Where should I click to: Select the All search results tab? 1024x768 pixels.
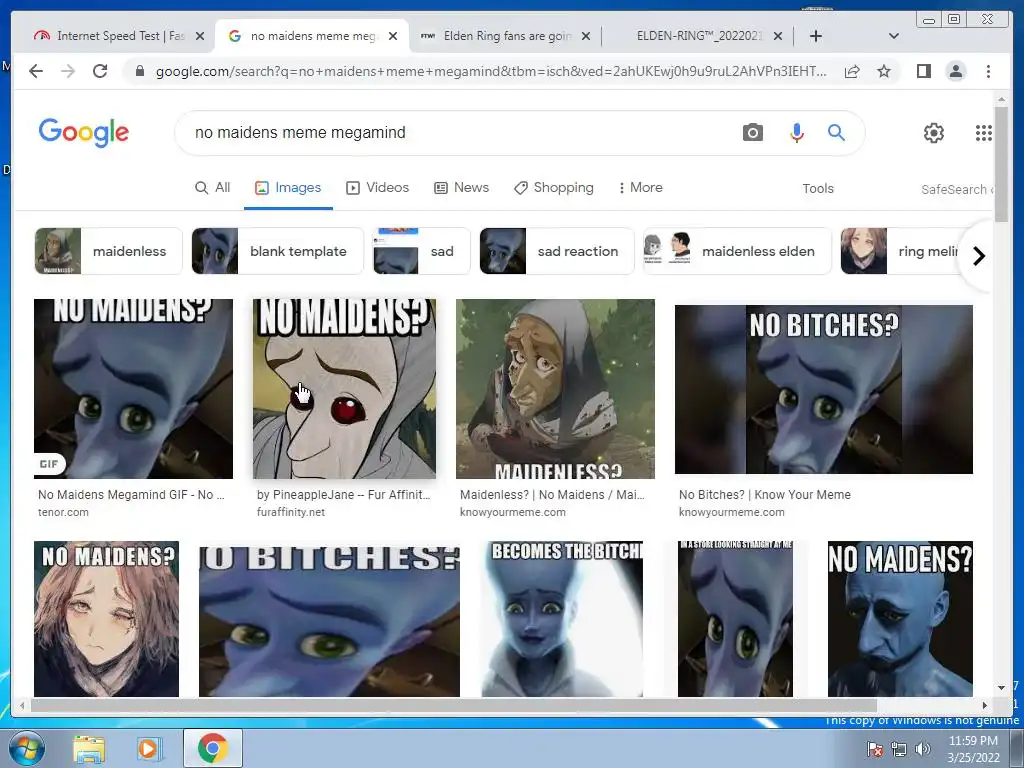213,188
